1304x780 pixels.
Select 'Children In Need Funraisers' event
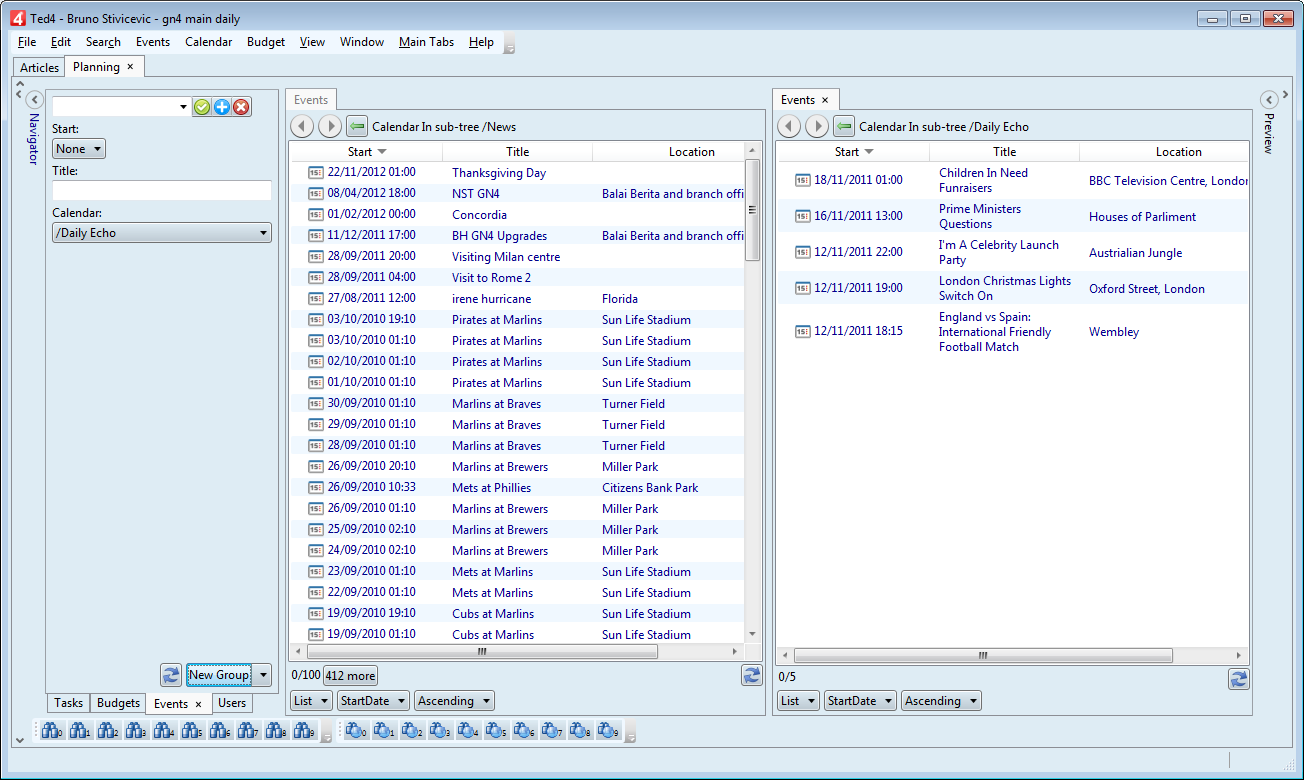click(x=1012, y=180)
